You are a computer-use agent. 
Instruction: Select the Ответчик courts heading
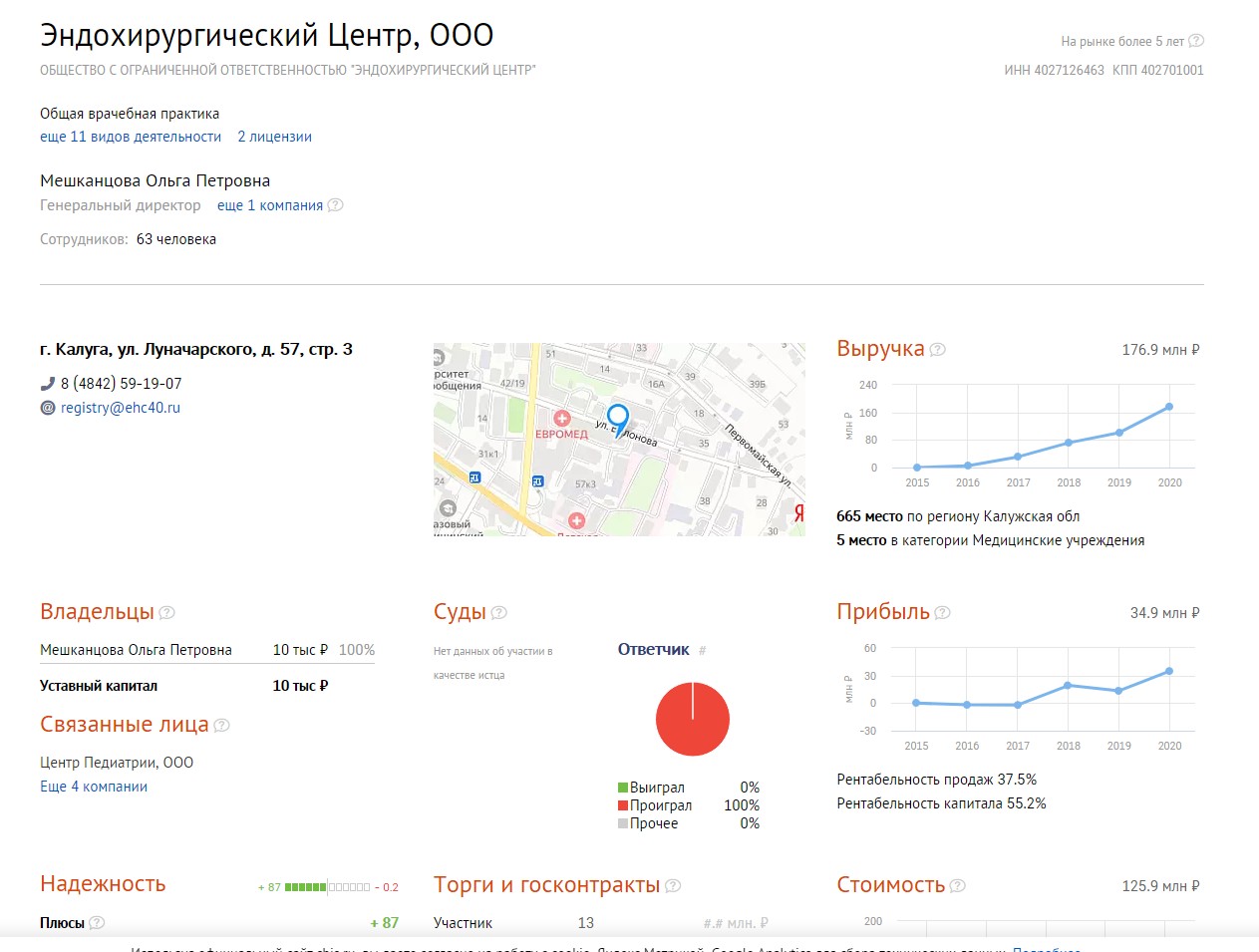pyautogui.click(x=653, y=650)
